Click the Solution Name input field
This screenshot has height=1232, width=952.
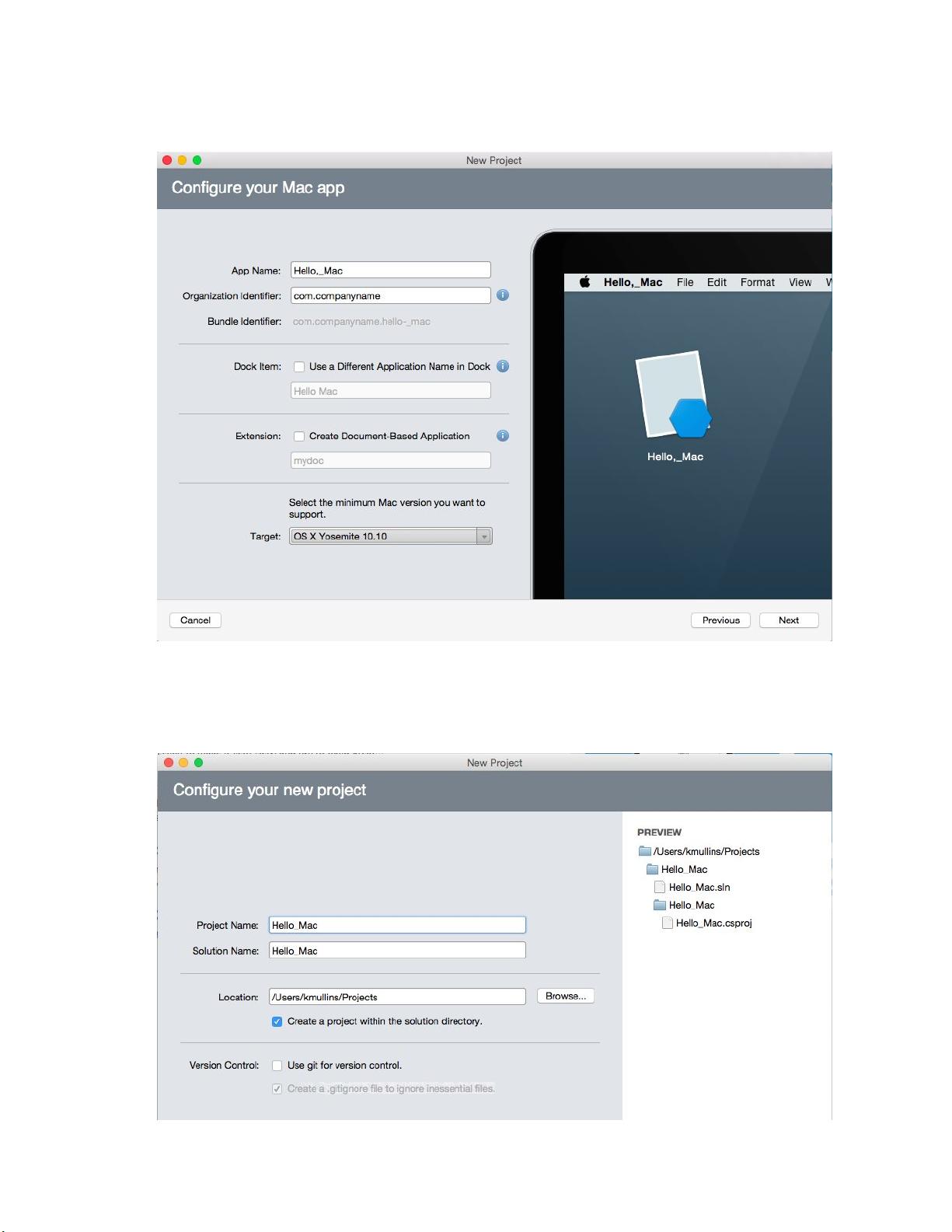[x=397, y=951]
